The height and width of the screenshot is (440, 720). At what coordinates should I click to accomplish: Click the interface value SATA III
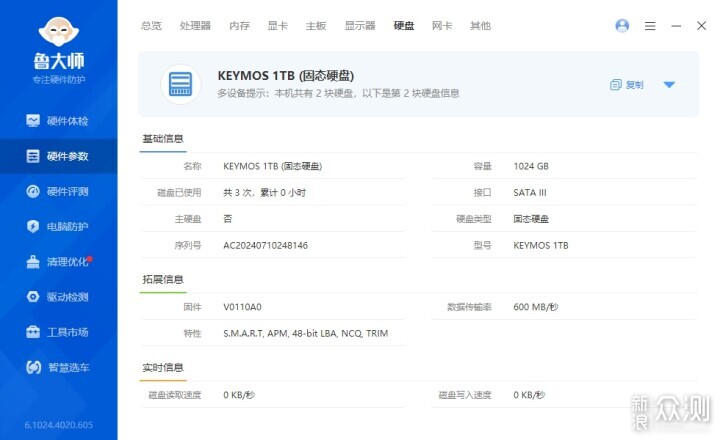pos(530,192)
